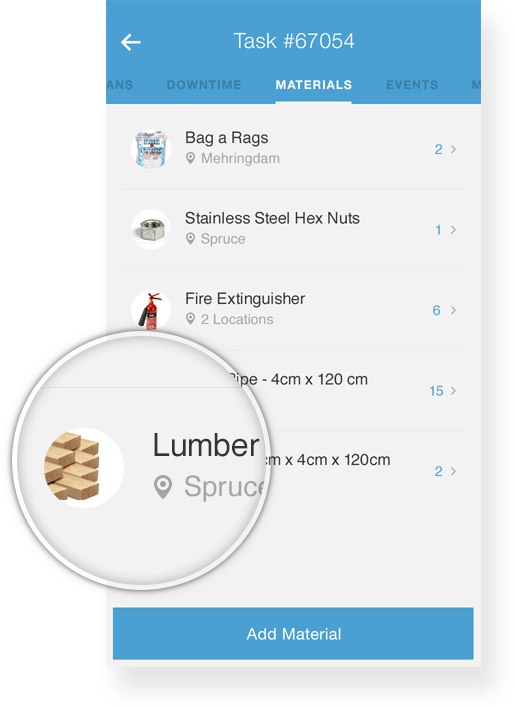Select the Materials tab
The width and height of the screenshot is (514, 709).
314,85
